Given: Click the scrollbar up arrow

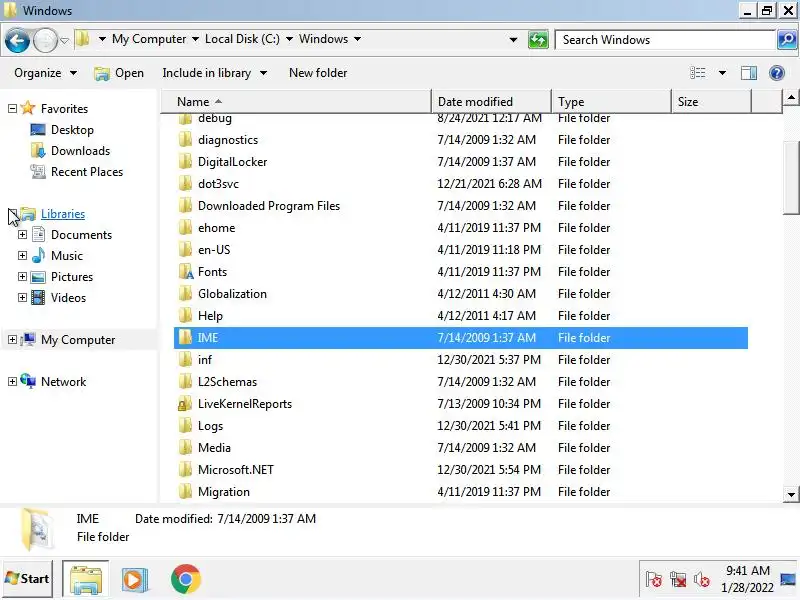Looking at the screenshot, I should (x=791, y=97).
